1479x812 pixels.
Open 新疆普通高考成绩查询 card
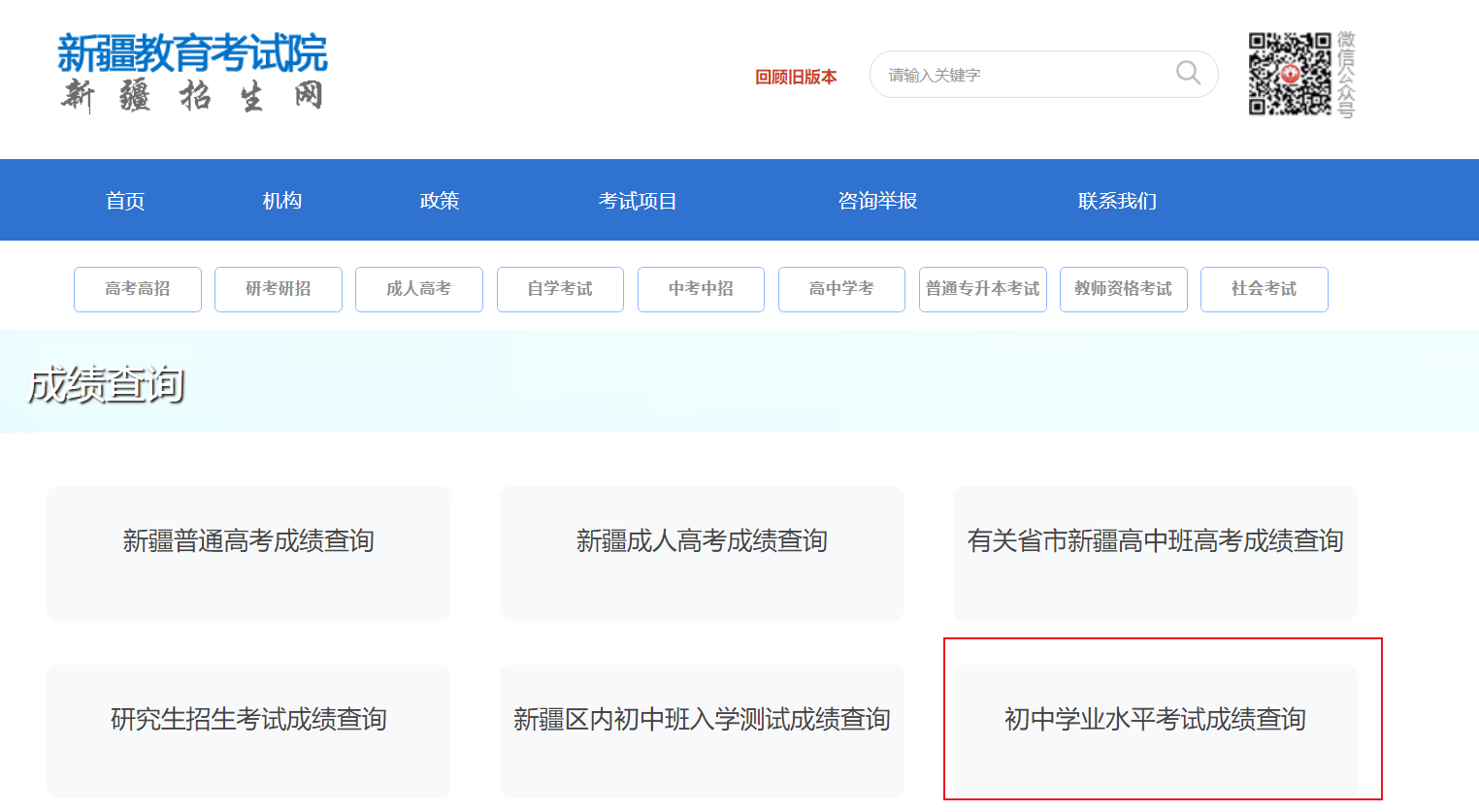tap(248, 552)
